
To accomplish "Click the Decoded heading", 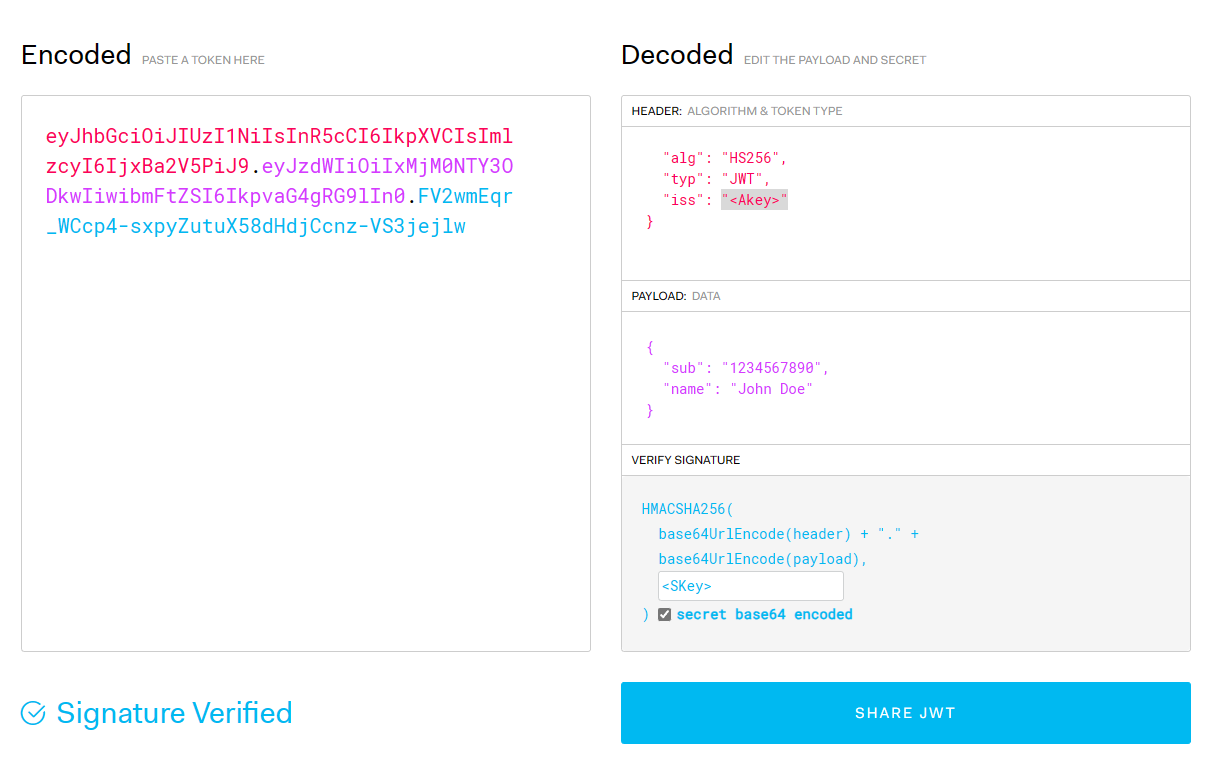I will point(677,55).
